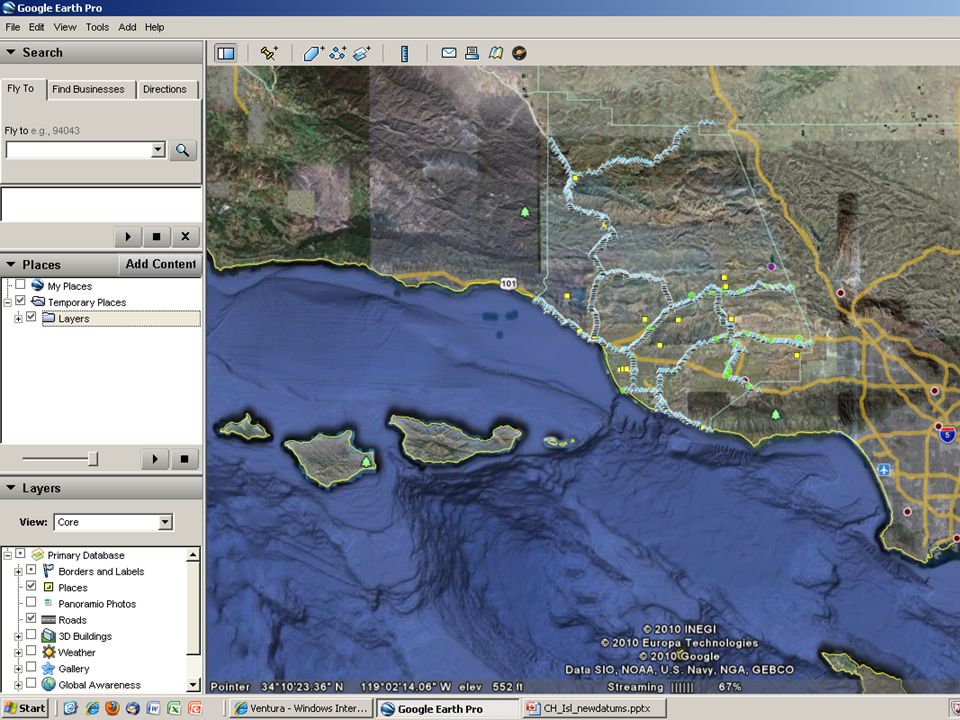Click the airport icon on the map
The width and height of the screenshot is (960, 720).
coord(883,470)
